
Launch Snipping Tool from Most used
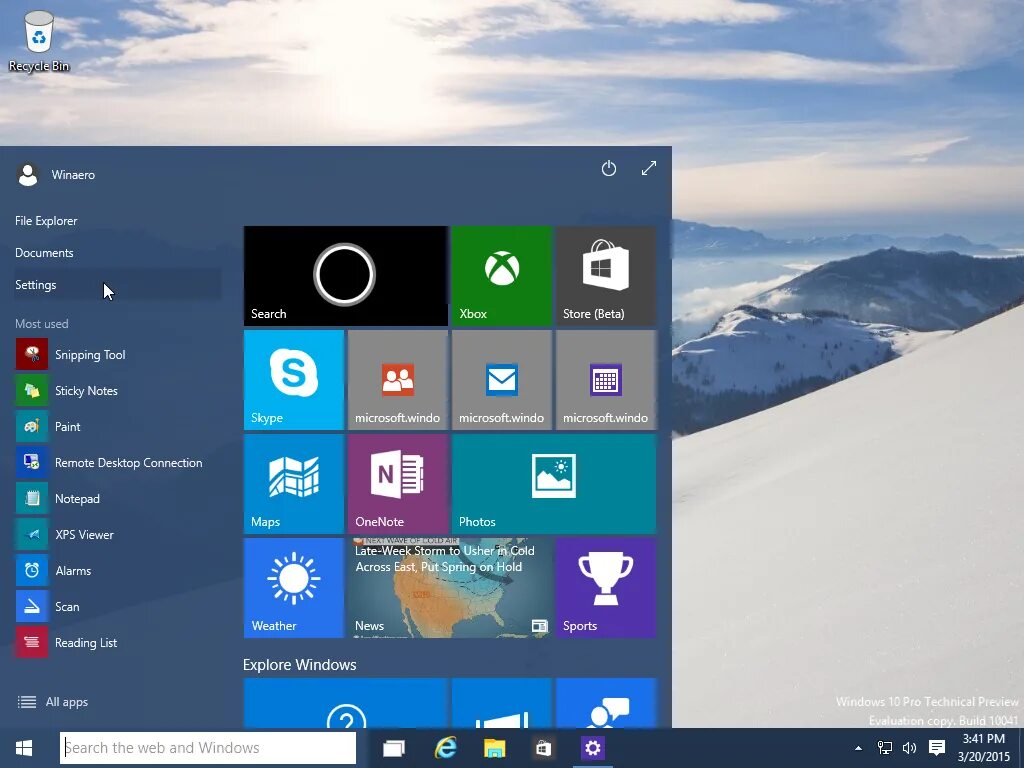point(118,355)
